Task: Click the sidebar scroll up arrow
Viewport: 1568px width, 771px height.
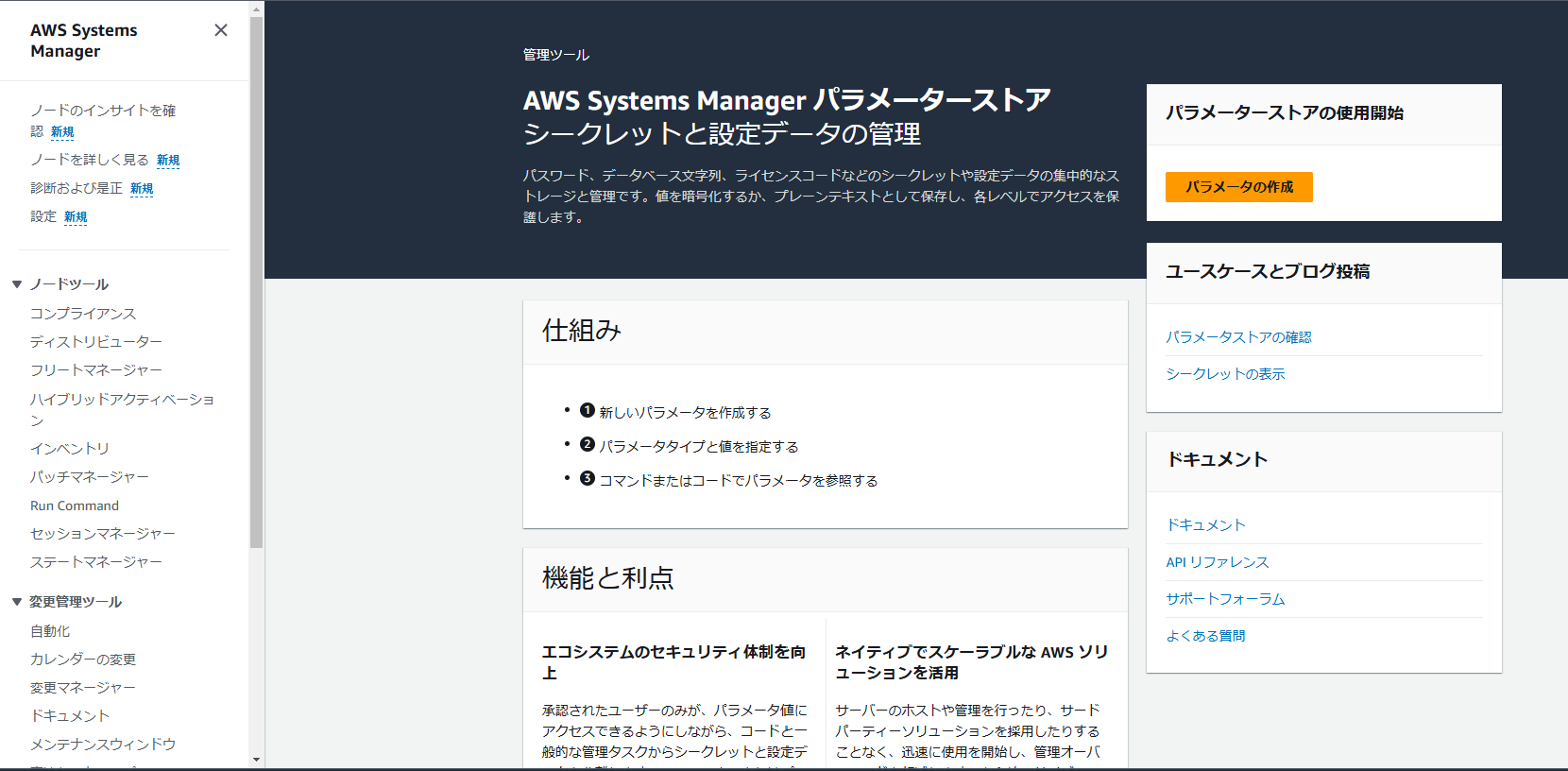Action: click(x=256, y=9)
